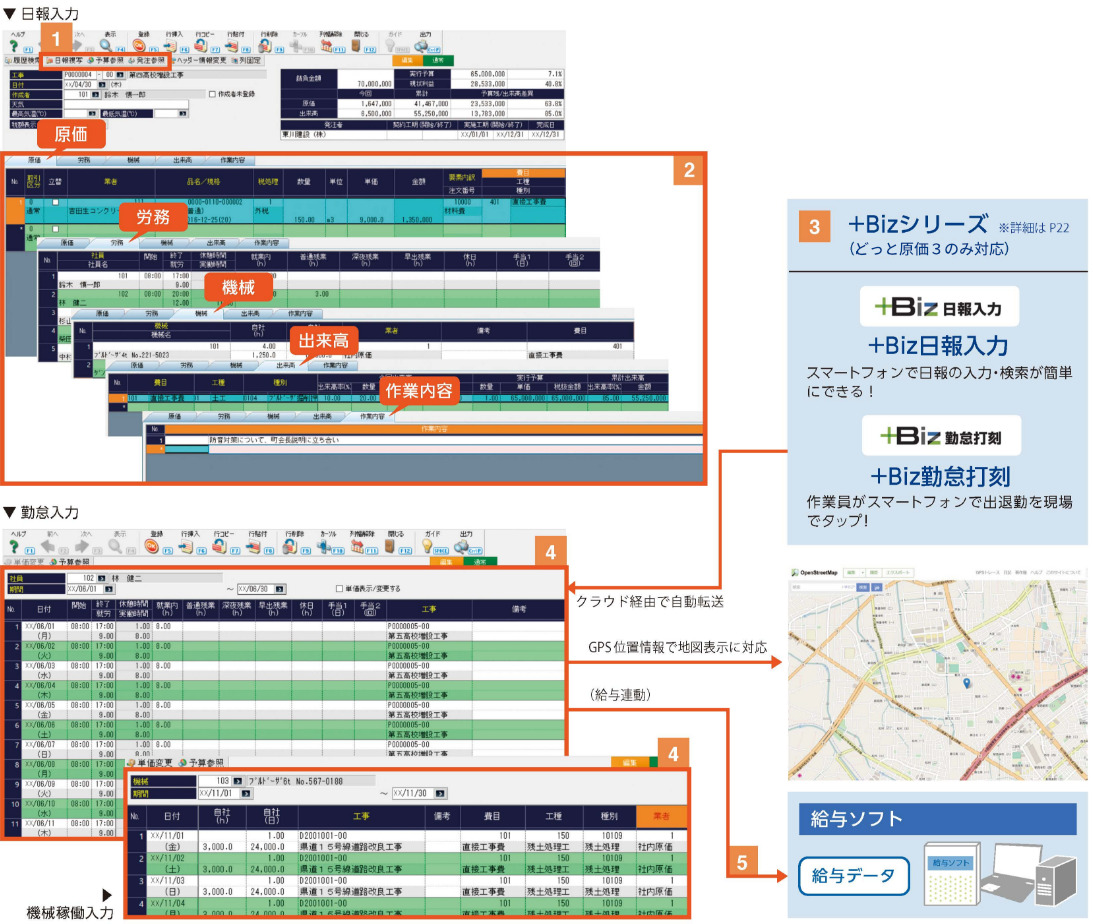1093x924 pixels.
Task: Click the 列幅解除 icon in 日報入力
Action: coord(326,46)
